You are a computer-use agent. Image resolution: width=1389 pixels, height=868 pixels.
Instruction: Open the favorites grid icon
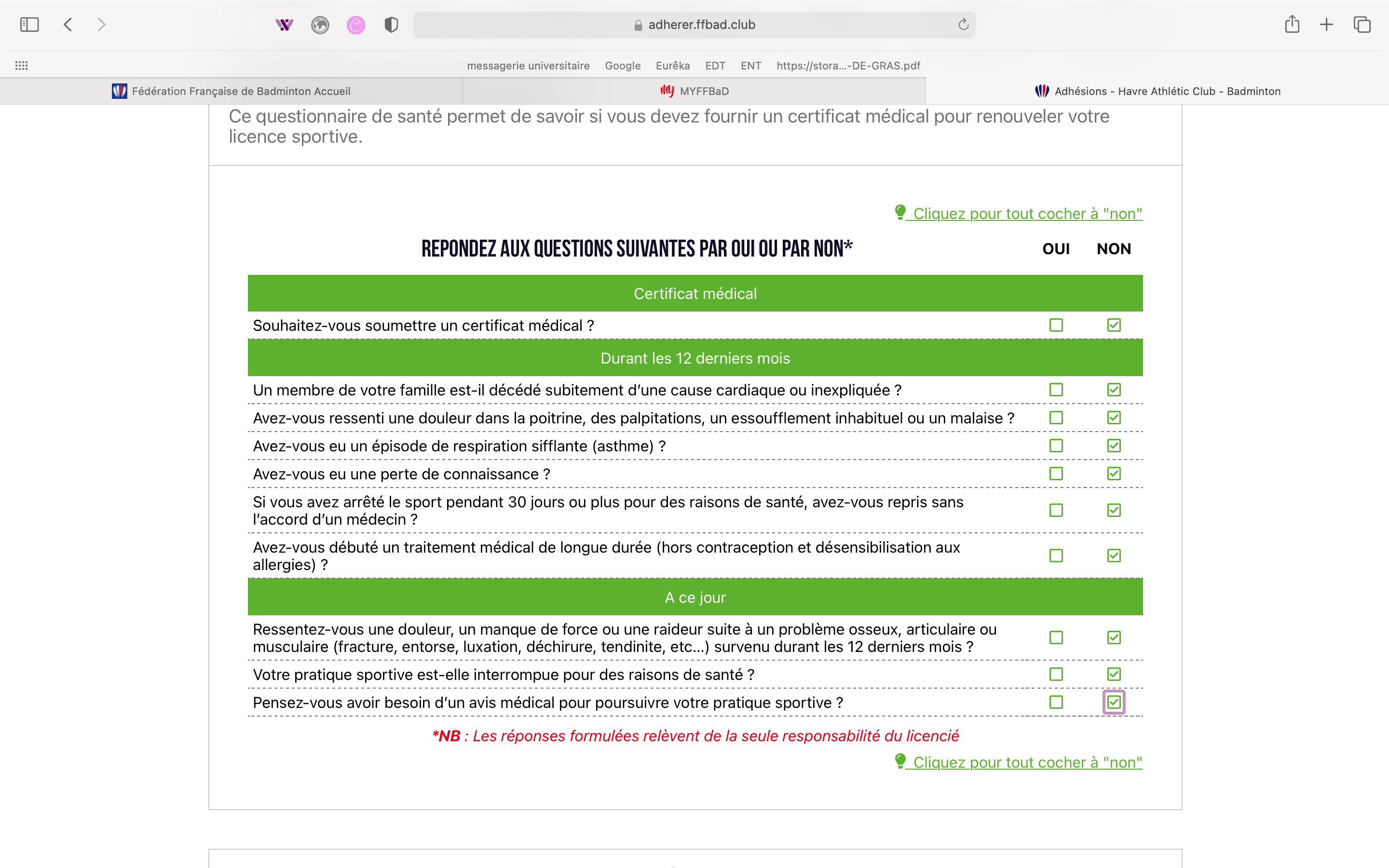pos(21,66)
